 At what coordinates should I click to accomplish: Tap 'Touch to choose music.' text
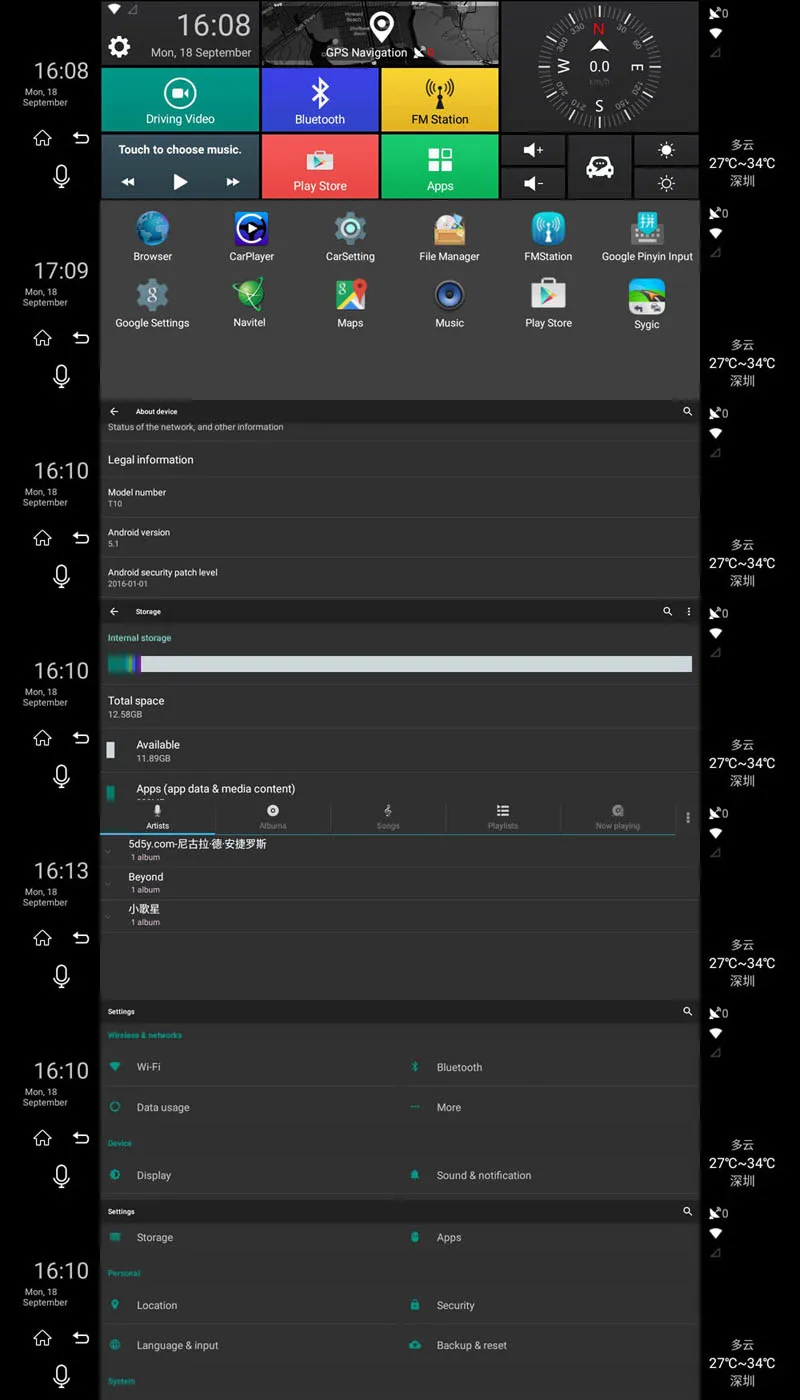180,150
